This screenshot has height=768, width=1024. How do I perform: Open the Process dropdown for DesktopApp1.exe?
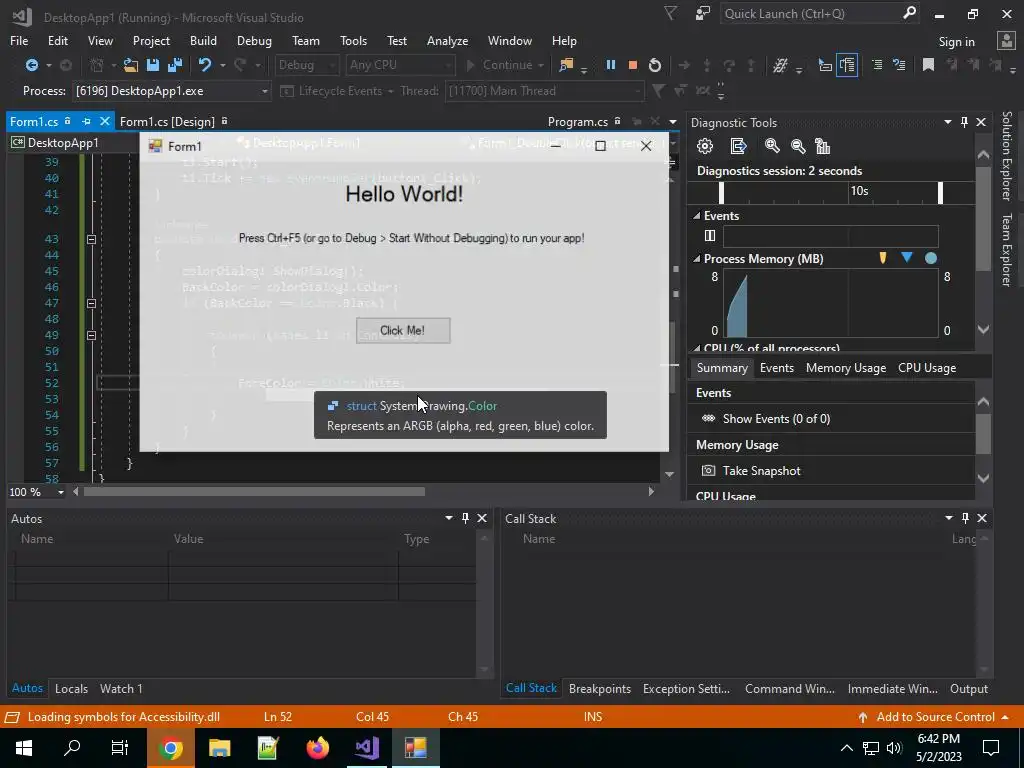264,91
